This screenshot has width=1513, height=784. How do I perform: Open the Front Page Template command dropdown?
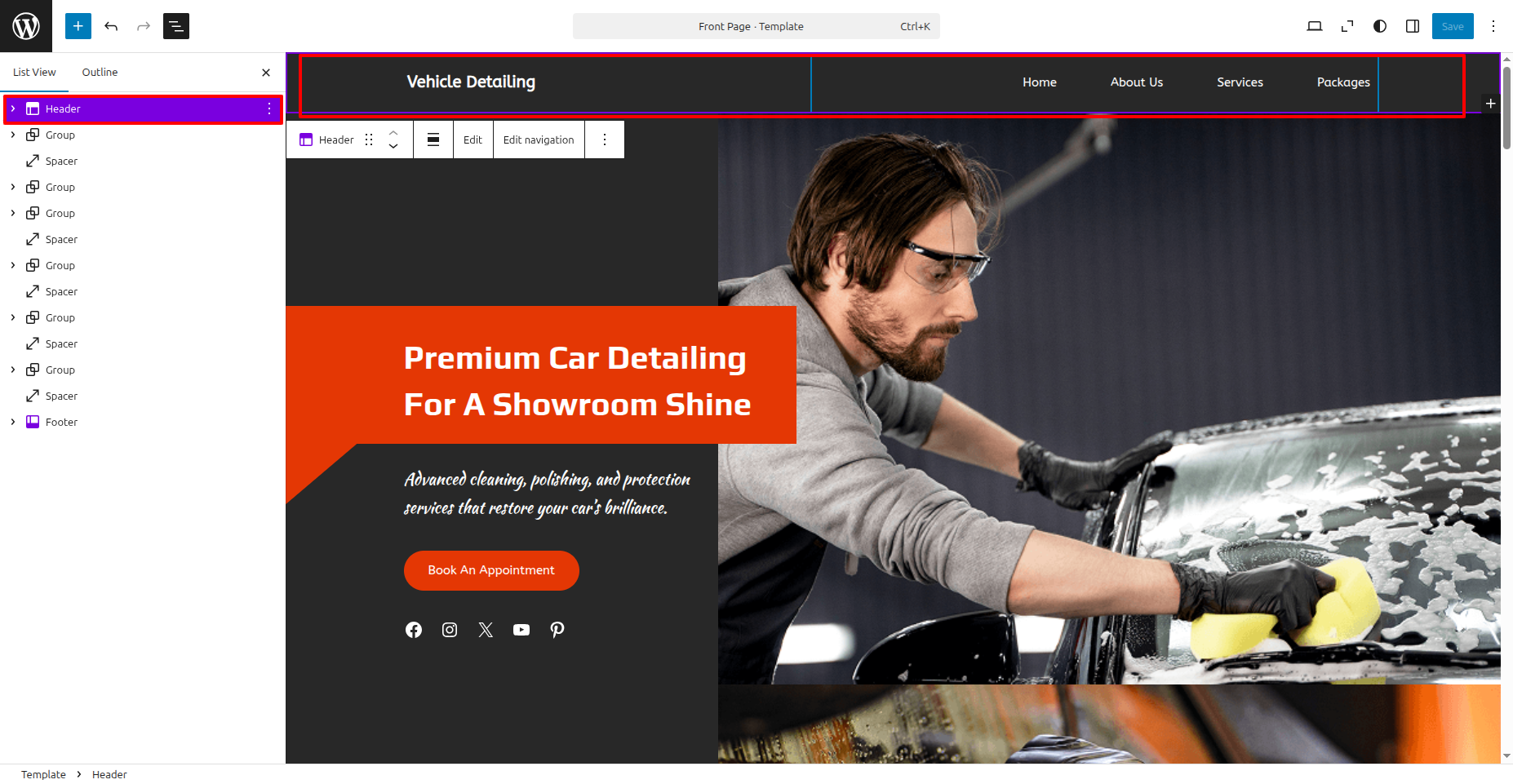[x=756, y=26]
